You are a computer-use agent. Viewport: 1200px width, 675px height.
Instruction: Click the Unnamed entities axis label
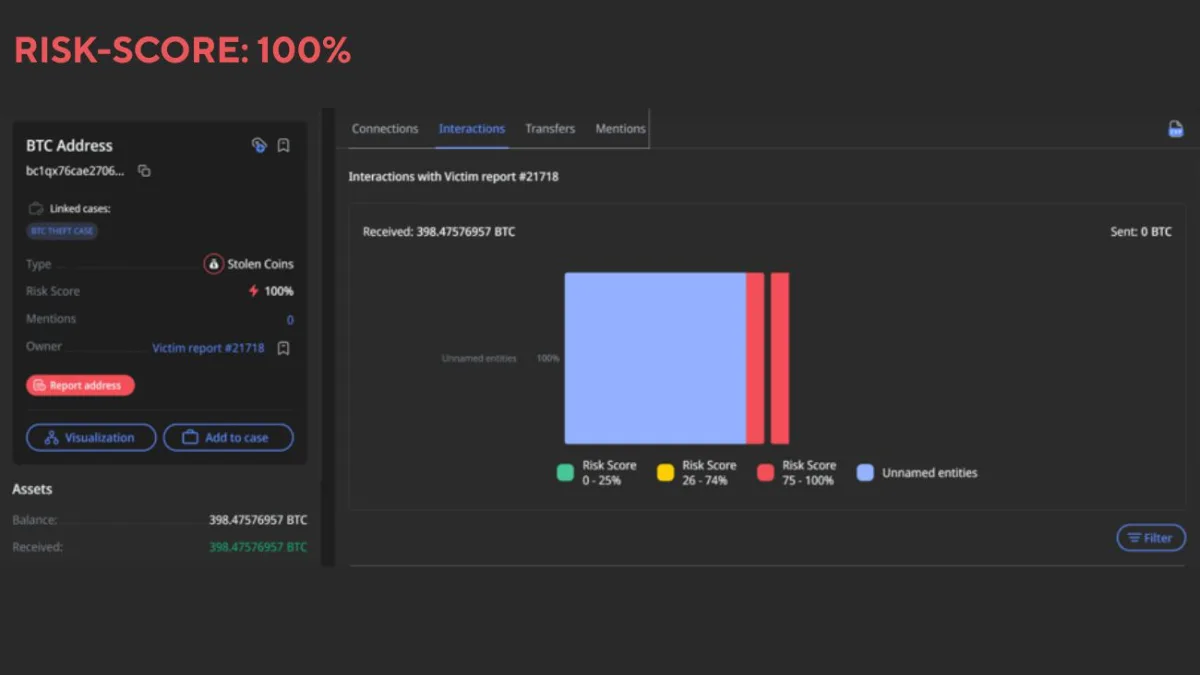click(x=479, y=358)
